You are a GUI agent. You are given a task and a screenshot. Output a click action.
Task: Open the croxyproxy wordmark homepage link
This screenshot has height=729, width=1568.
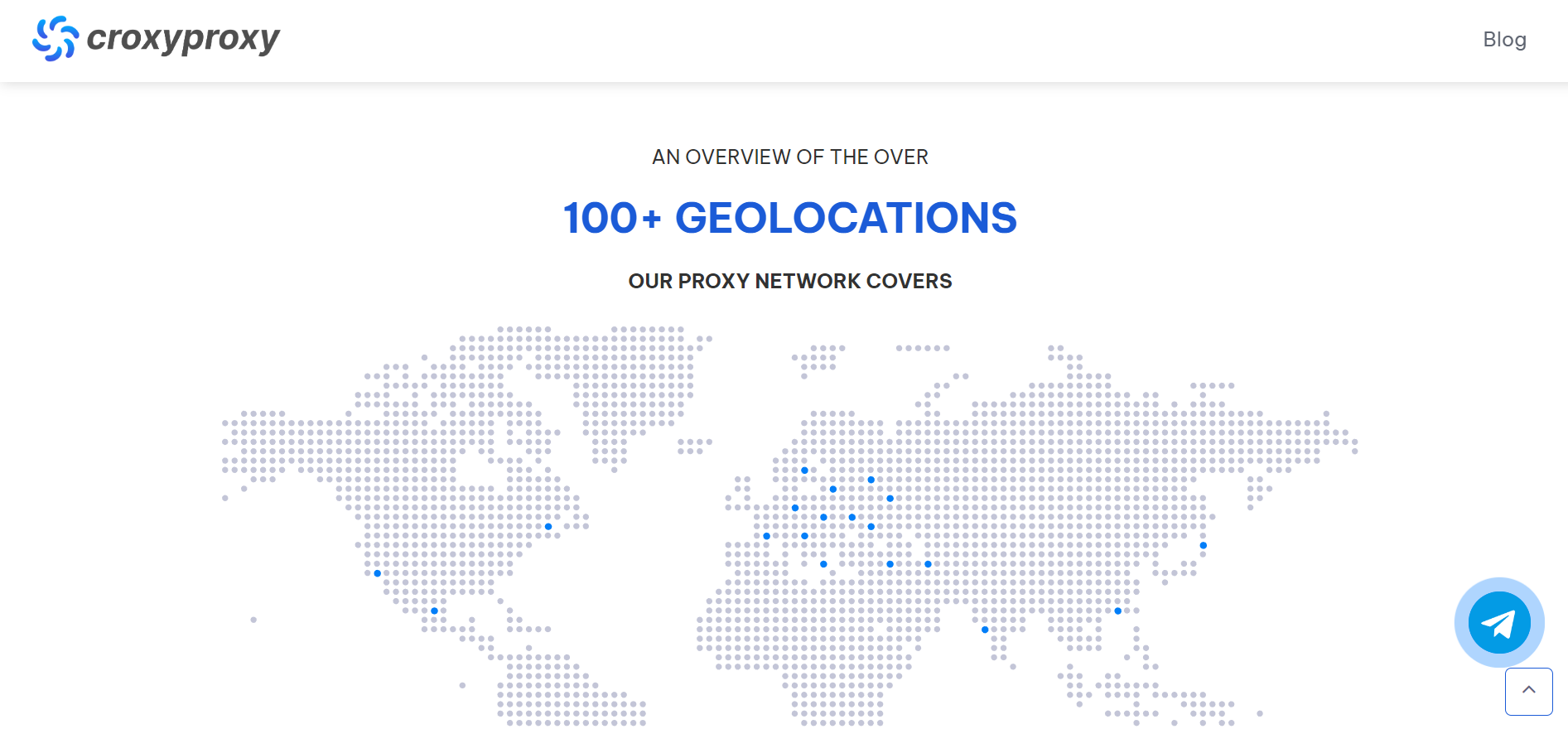coord(183,39)
